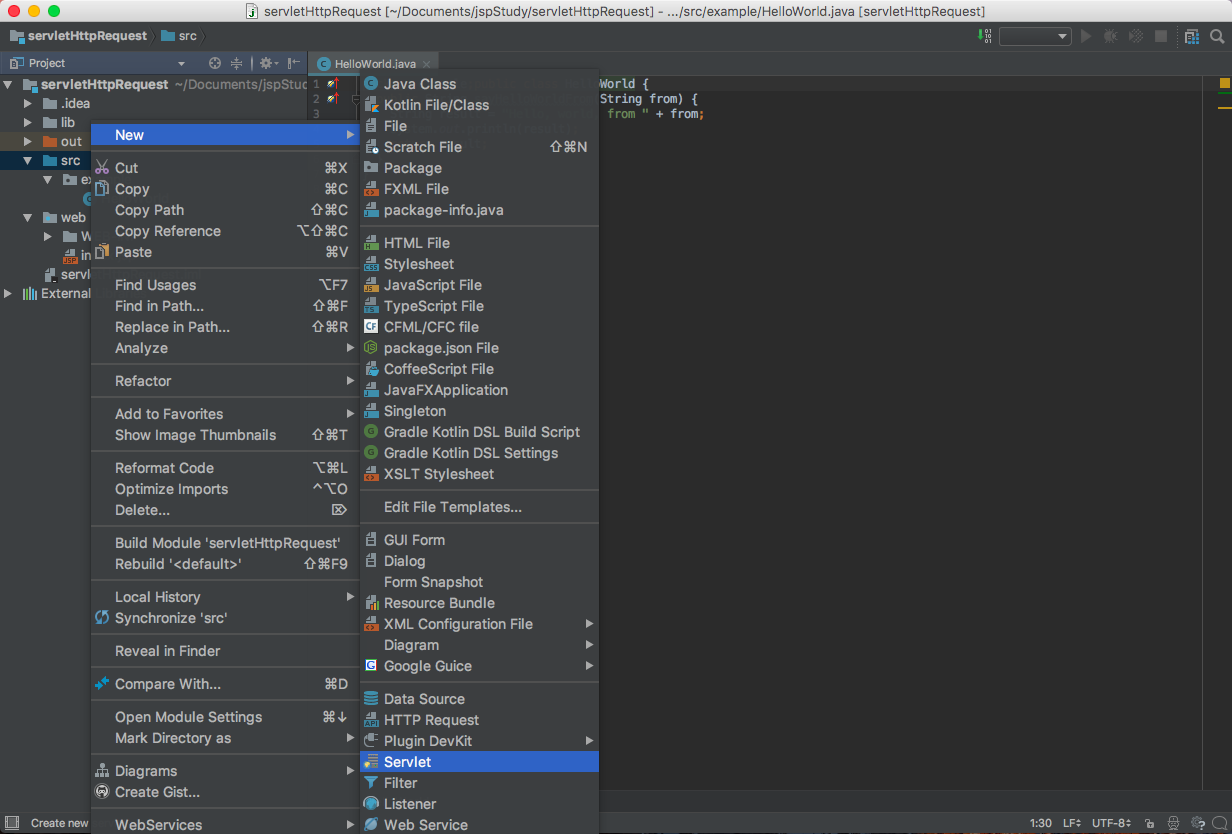Click the HTML File icon
Screen dimensions: 1232x834
pos(371,243)
